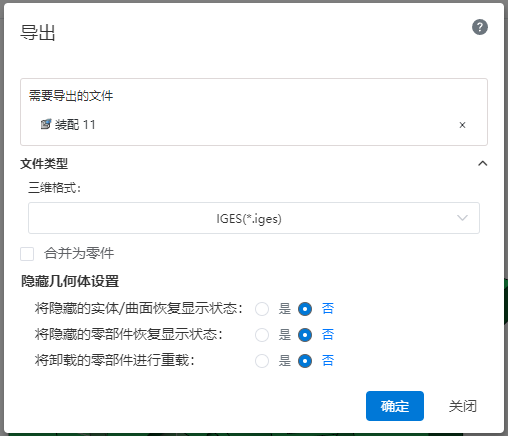The image size is (508, 436).
Task: Click the arrow of 三维格式 combo box
Action: [x=462, y=218]
